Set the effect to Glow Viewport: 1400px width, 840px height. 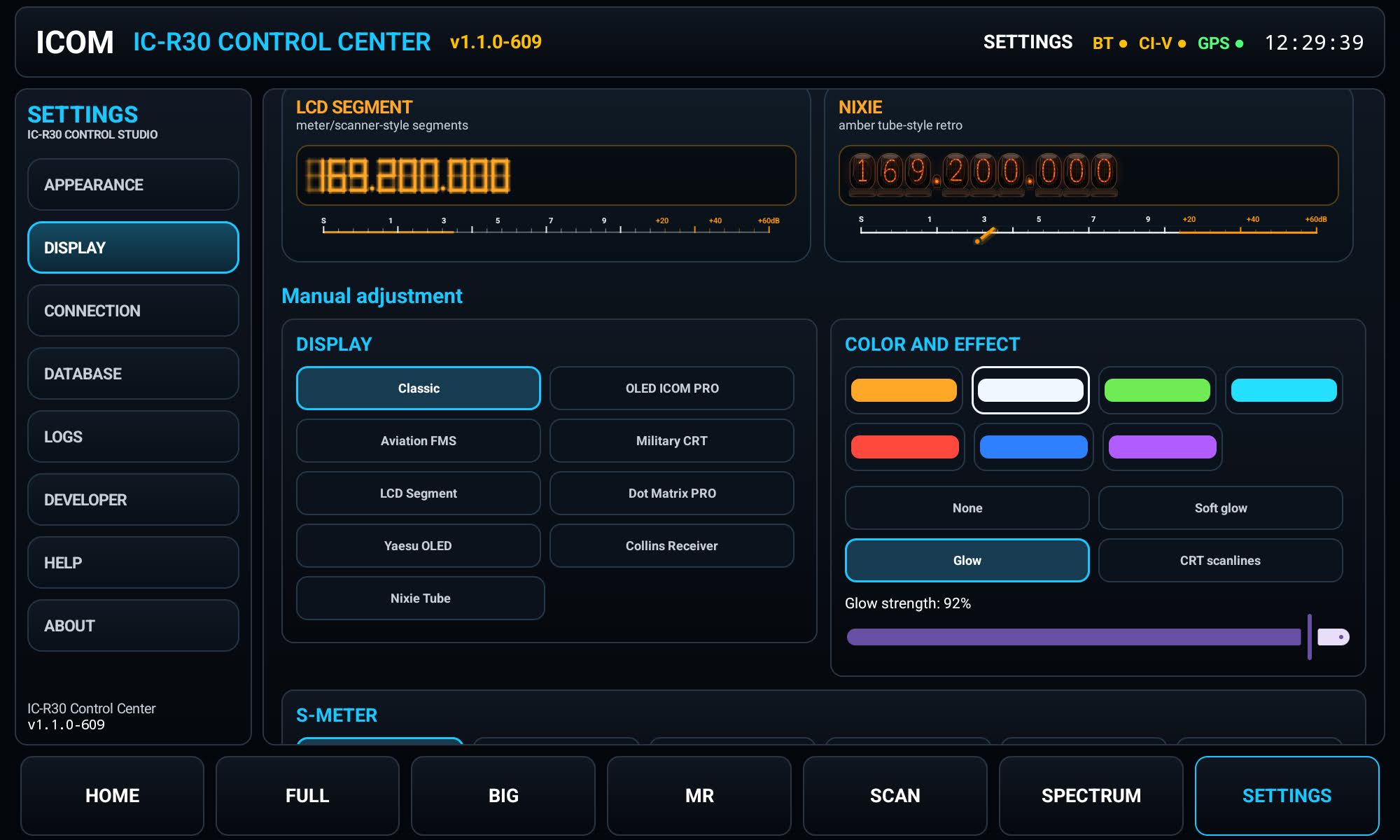967,561
